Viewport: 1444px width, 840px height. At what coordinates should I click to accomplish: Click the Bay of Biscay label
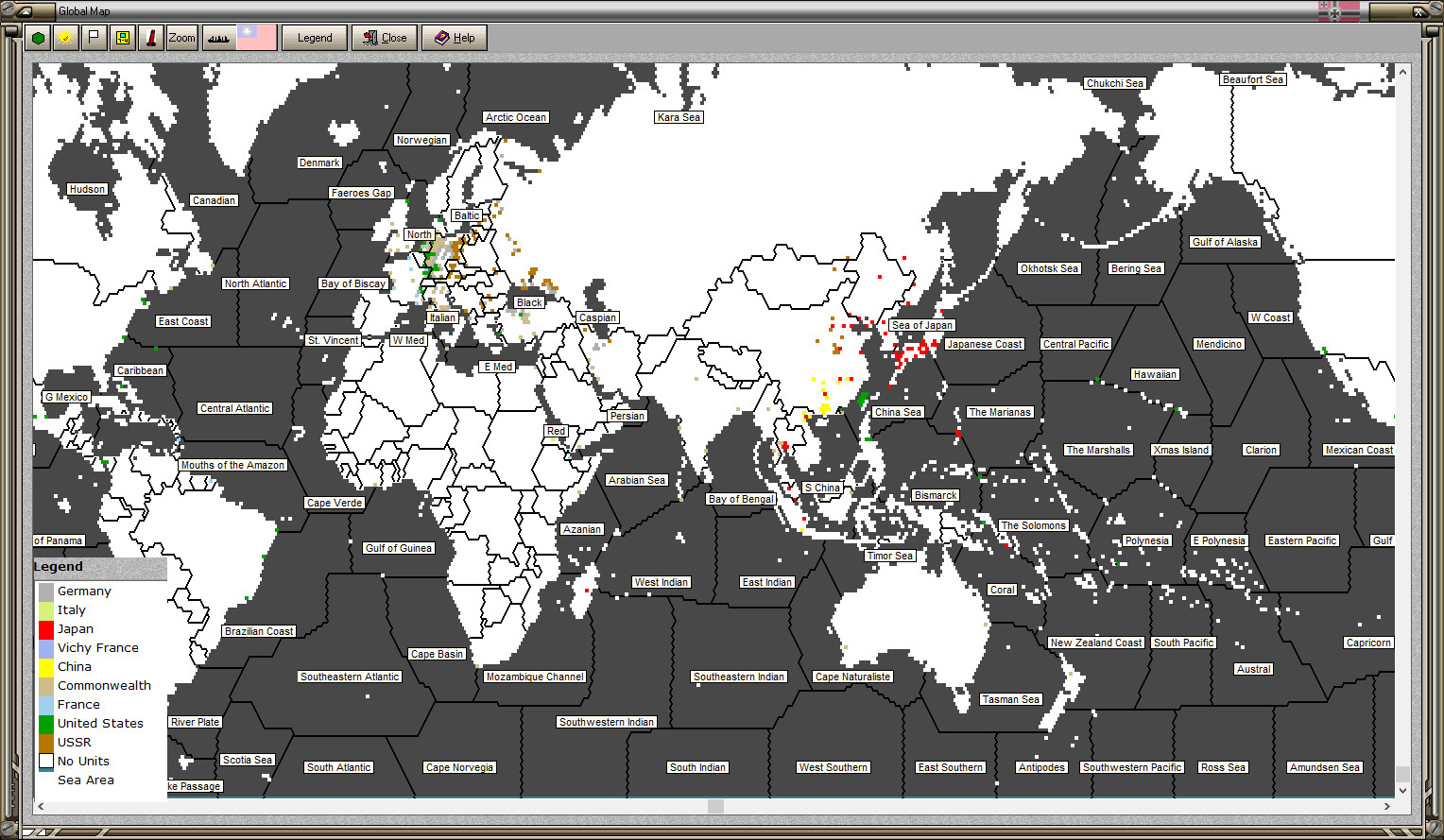[x=353, y=283]
